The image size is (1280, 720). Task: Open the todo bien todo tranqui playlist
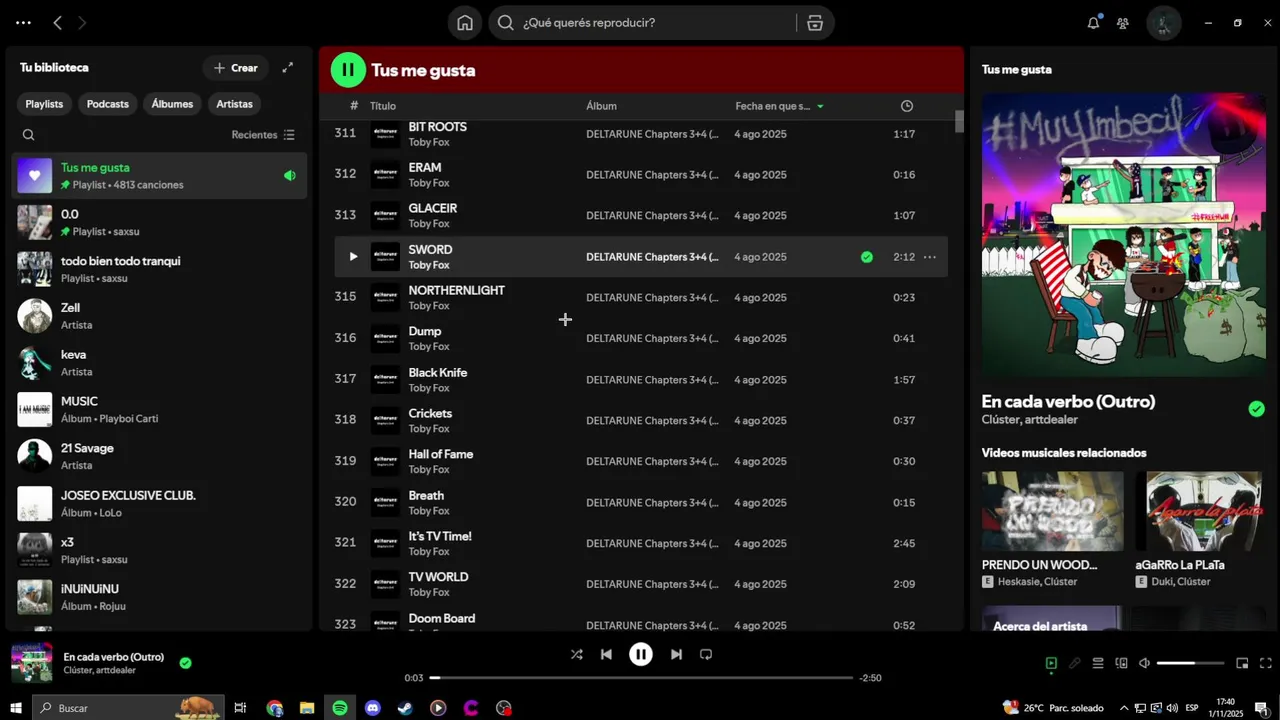(160, 269)
